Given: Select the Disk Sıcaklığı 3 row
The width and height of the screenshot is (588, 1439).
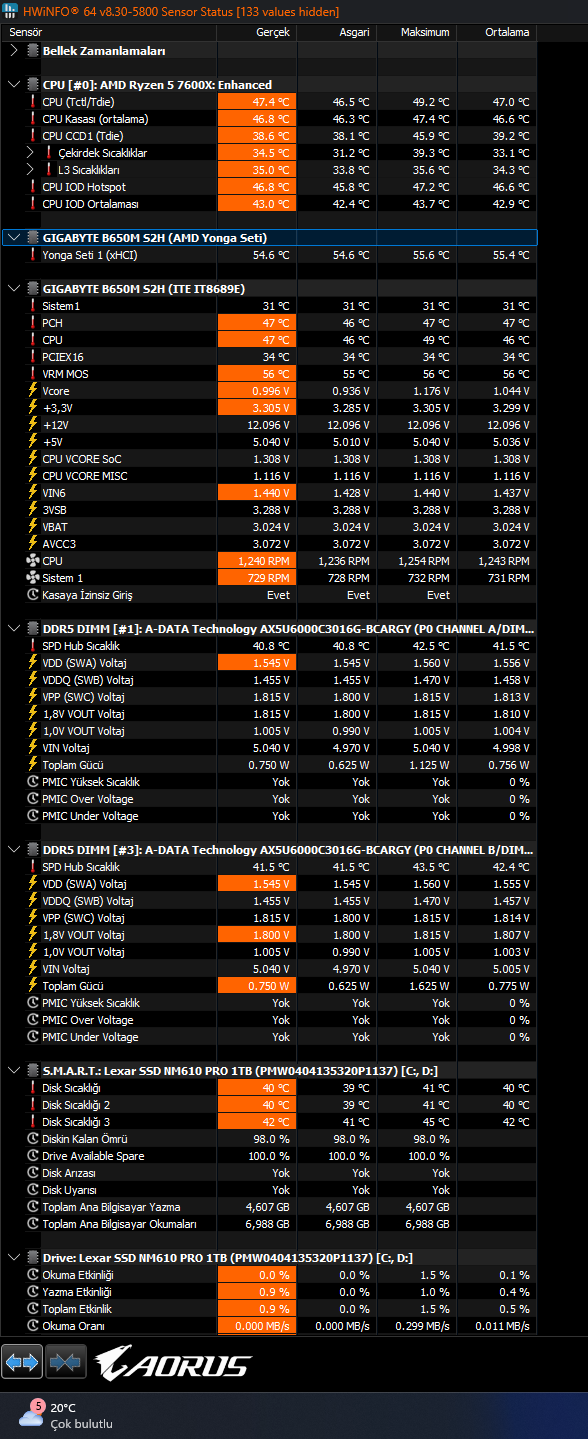Looking at the screenshot, I should (270, 1122).
